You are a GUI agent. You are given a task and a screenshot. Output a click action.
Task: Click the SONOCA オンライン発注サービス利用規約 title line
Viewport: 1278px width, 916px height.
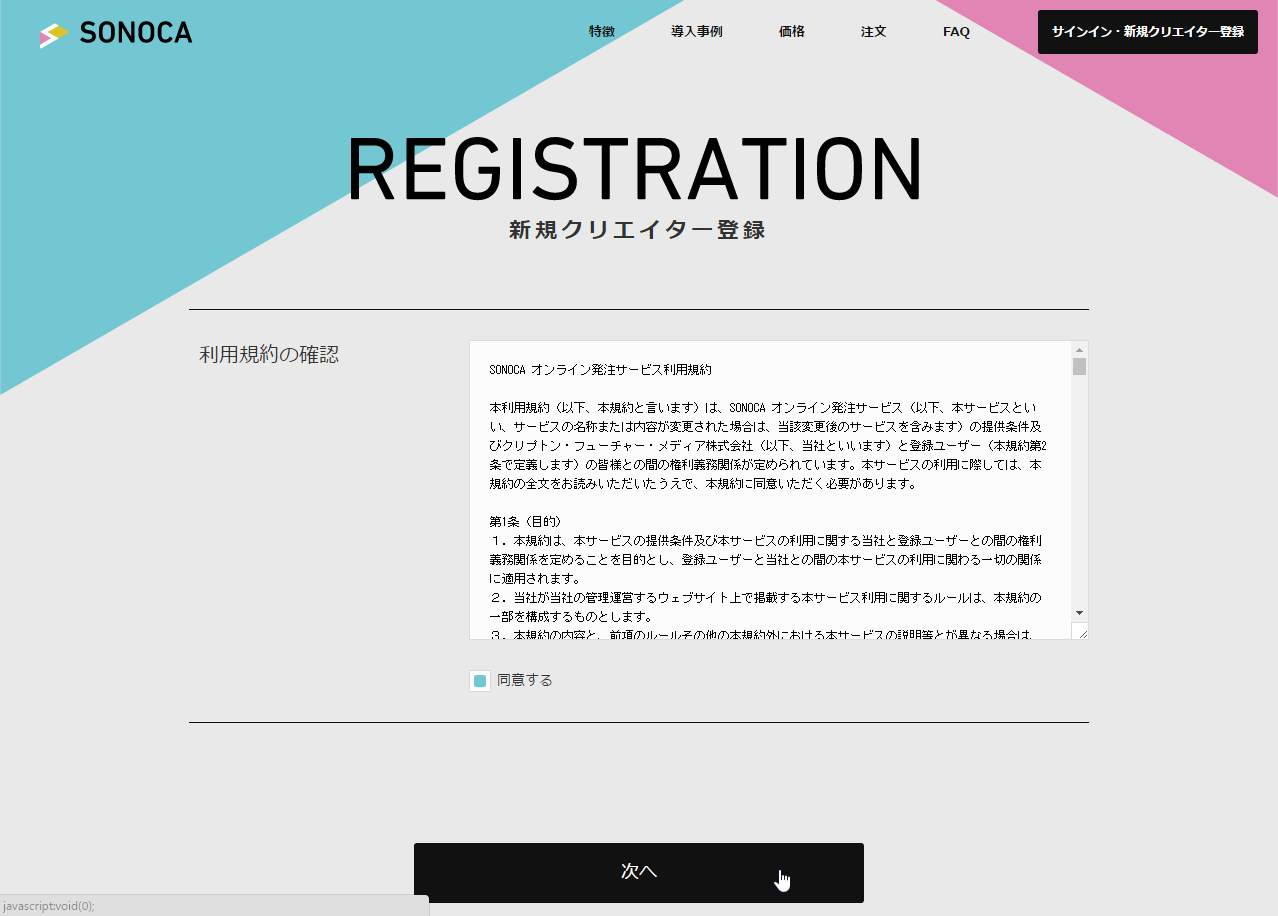(x=600, y=370)
